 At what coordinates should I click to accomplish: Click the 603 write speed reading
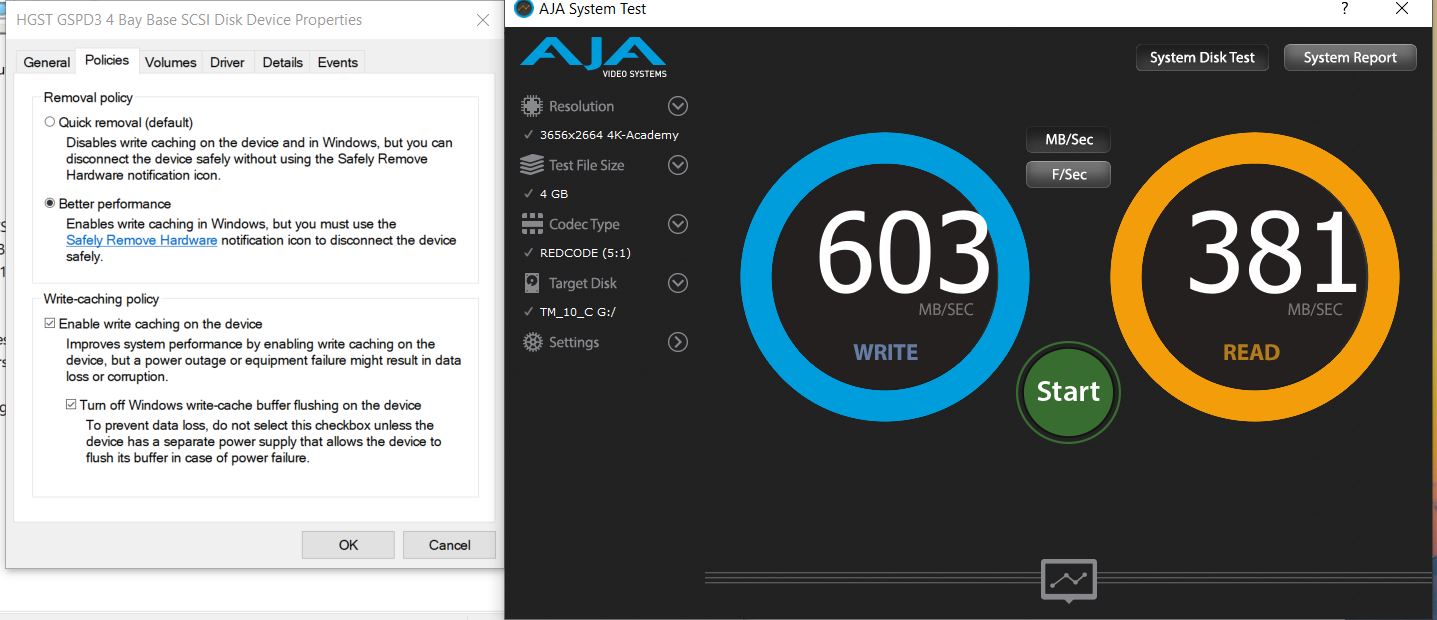click(x=905, y=251)
